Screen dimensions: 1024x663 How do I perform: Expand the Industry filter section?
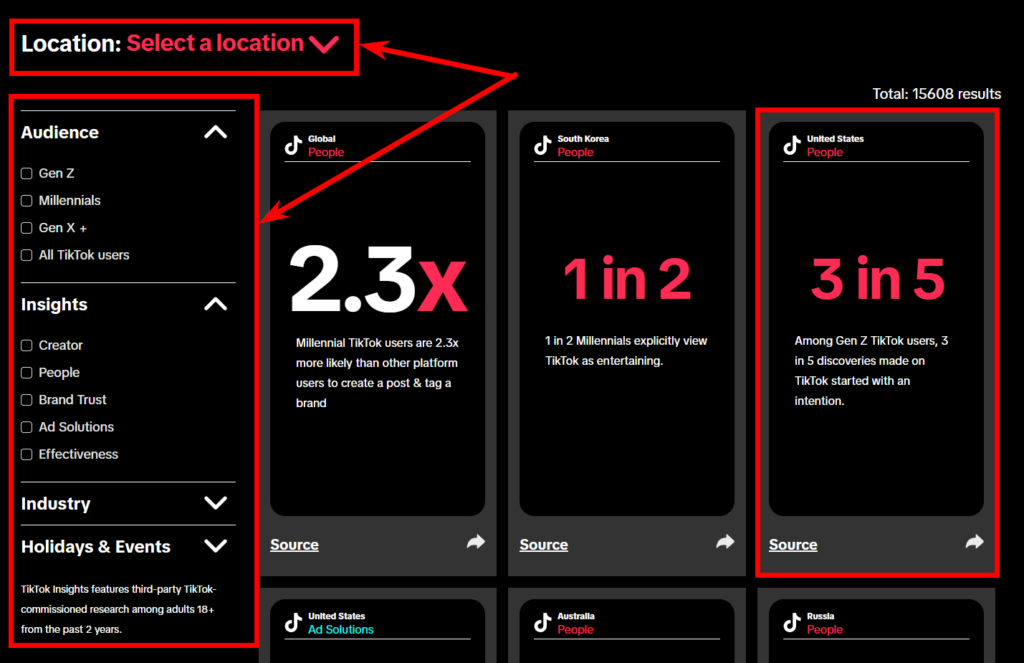click(x=216, y=503)
